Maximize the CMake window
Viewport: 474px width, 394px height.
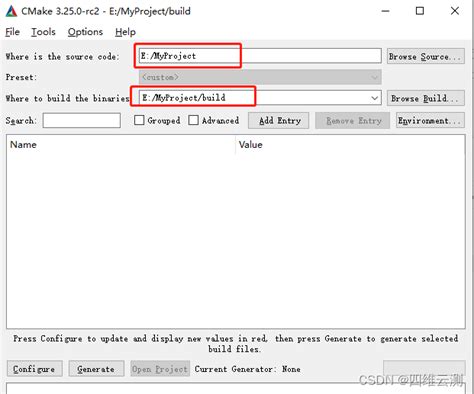pyautogui.click(x=420, y=11)
